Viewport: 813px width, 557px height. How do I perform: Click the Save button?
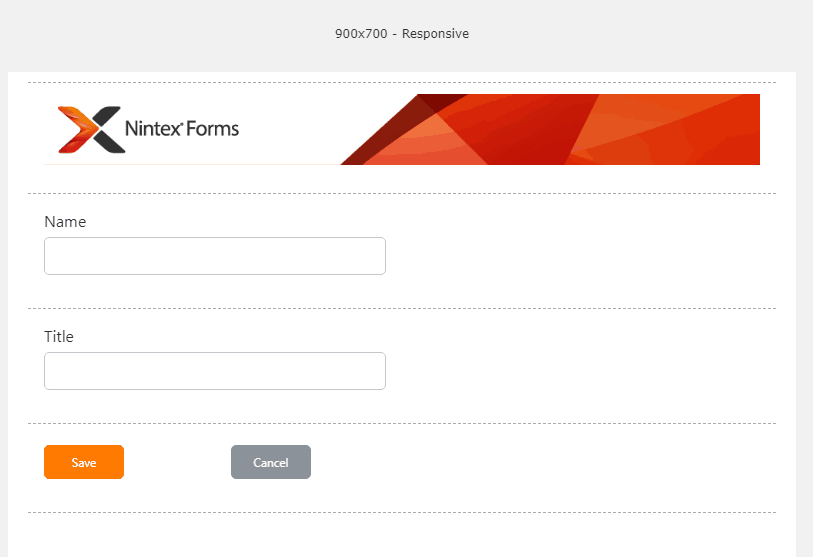[x=84, y=462]
